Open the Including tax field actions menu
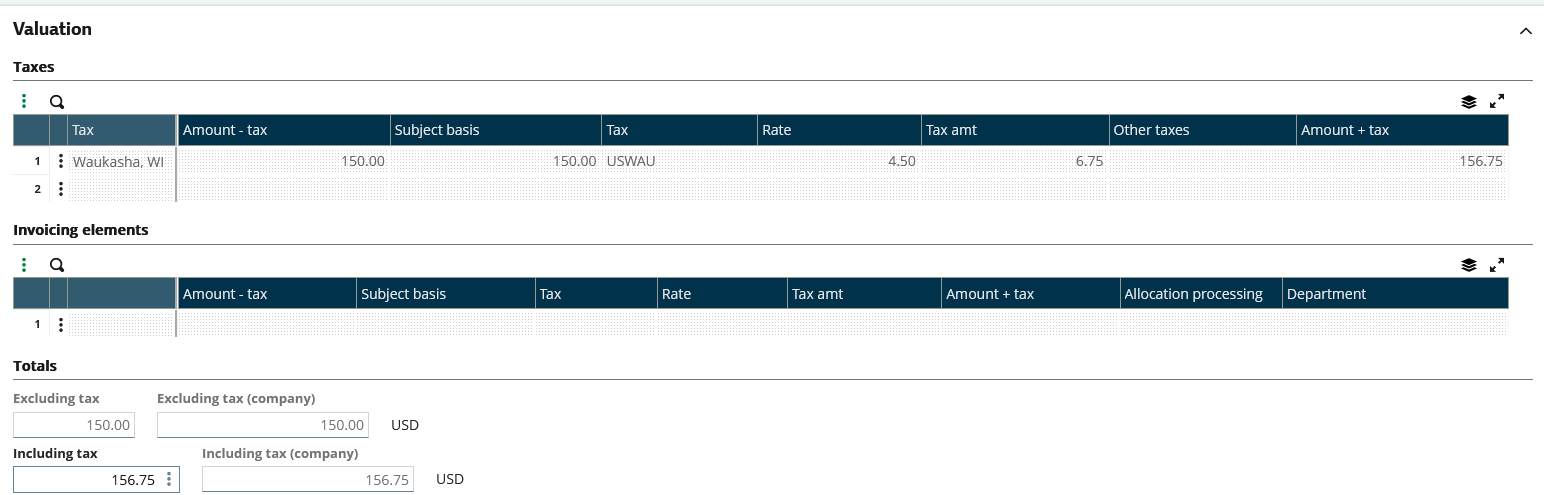The width and height of the screenshot is (1544, 495). point(169,480)
